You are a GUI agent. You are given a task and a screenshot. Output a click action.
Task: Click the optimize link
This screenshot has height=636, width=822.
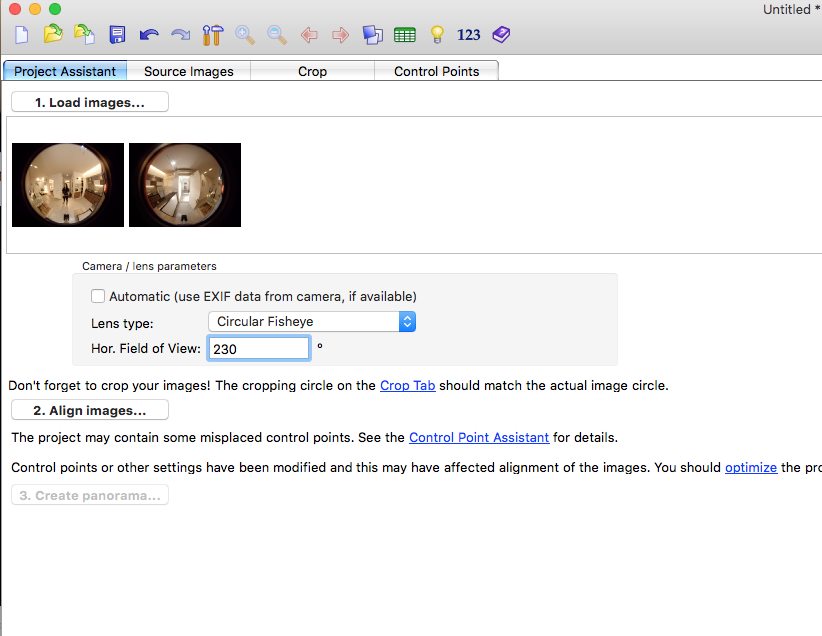(750, 467)
